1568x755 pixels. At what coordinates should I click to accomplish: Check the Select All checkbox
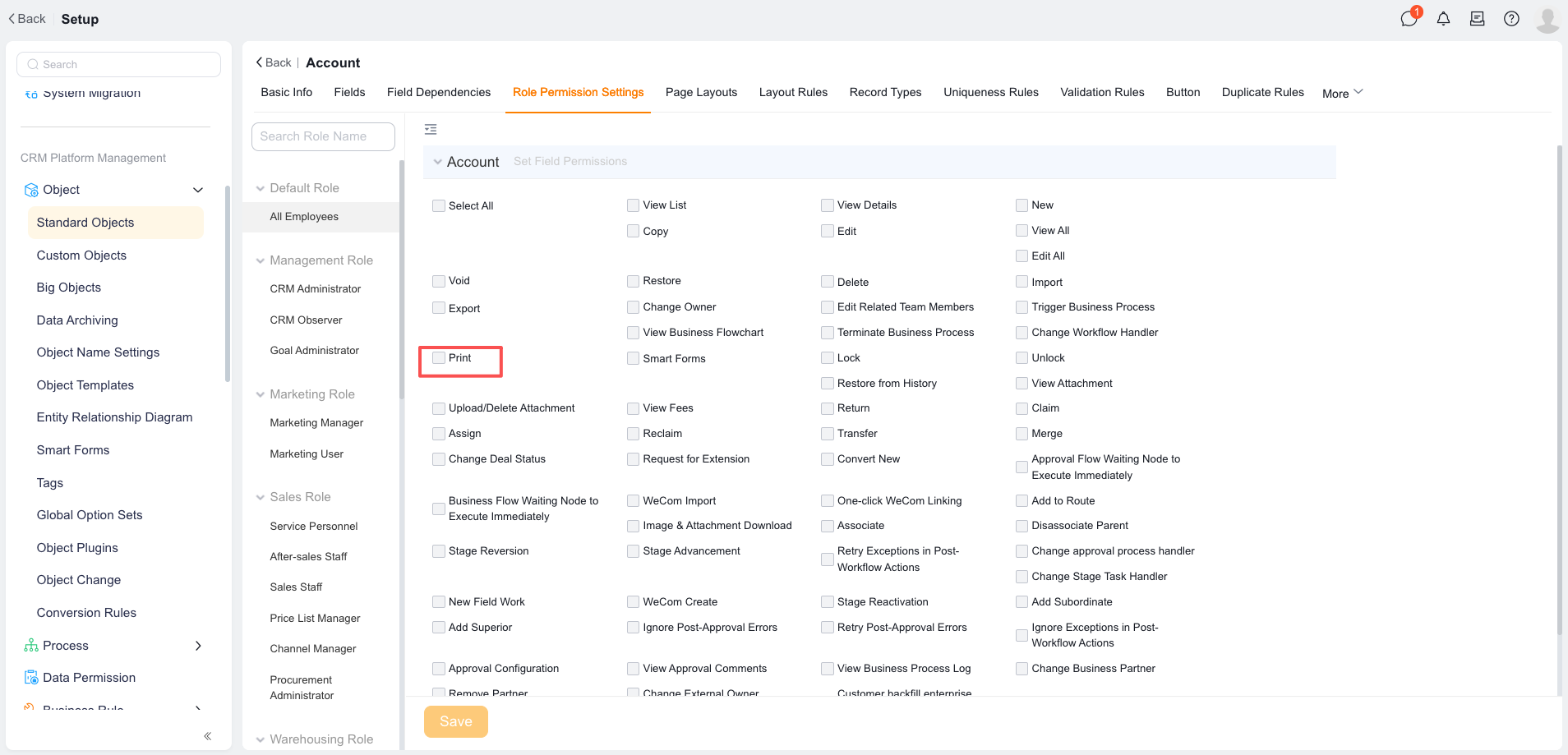(x=439, y=206)
